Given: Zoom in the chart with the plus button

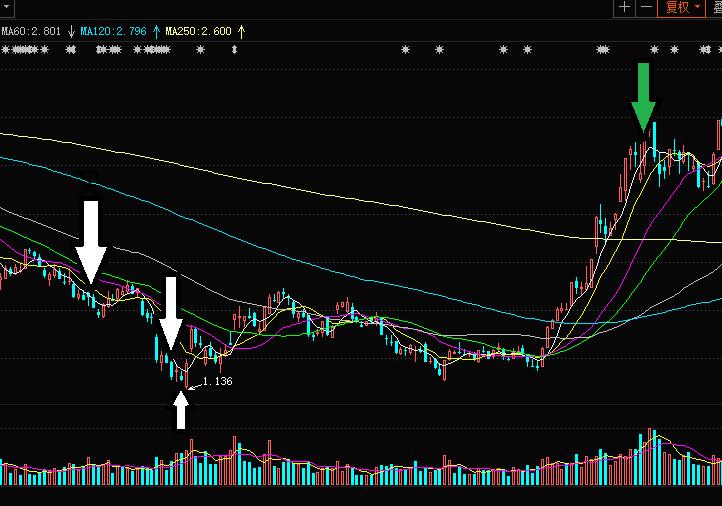Looking at the screenshot, I should [624, 7].
